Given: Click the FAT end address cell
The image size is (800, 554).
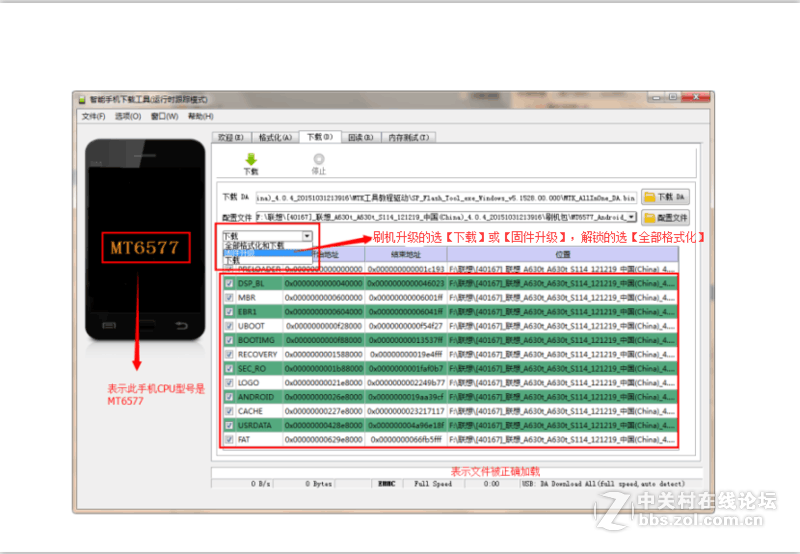Looking at the screenshot, I should point(406,440).
